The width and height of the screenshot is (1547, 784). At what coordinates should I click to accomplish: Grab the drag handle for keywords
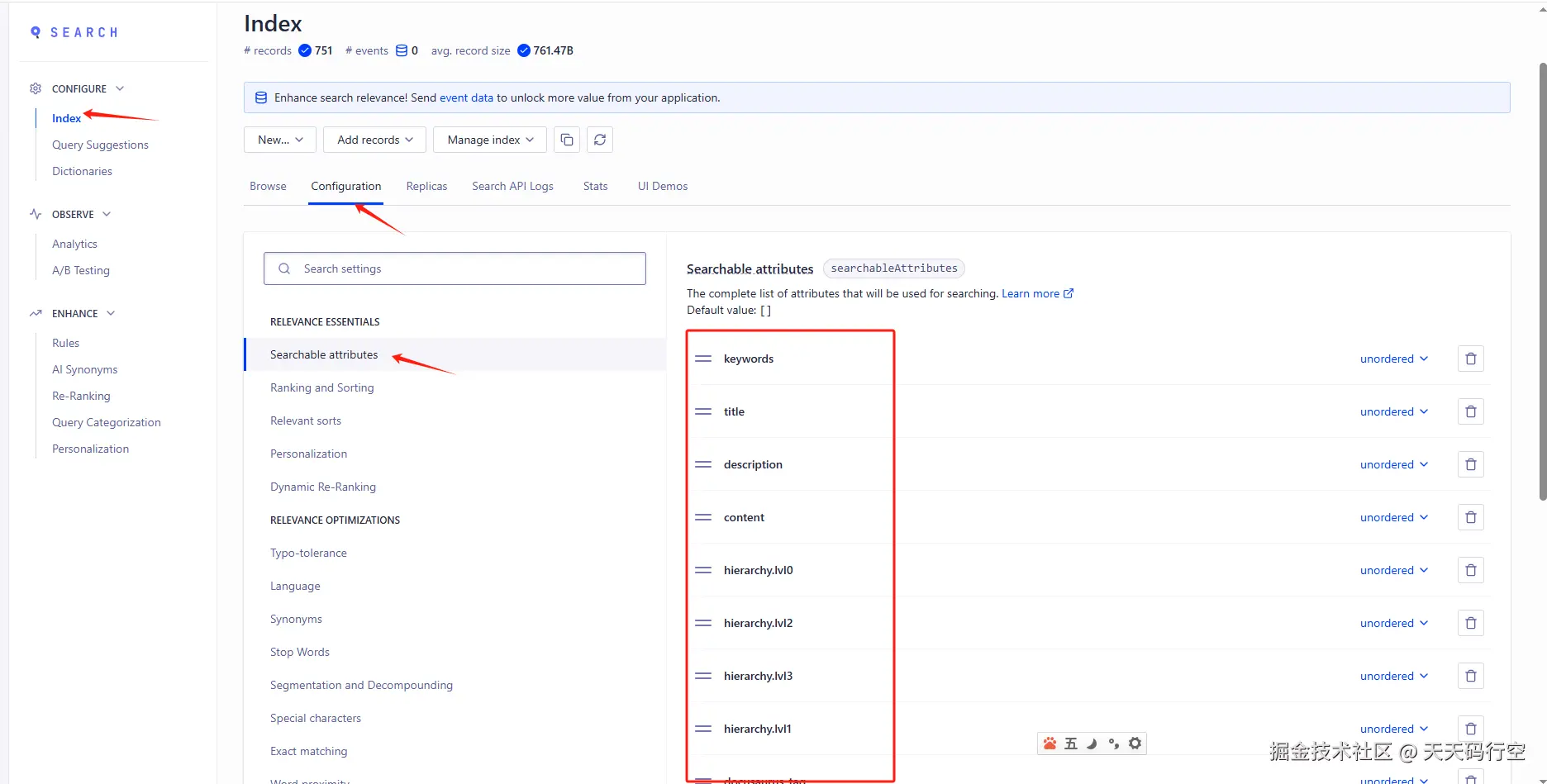point(703,359)
